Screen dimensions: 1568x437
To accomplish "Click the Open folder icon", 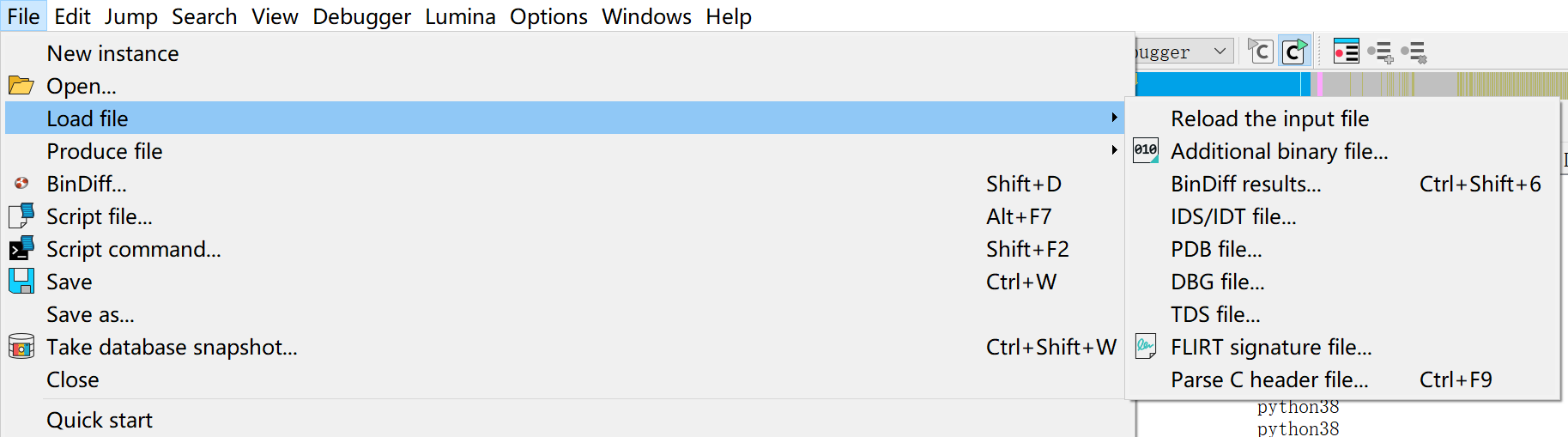I will point(21,86).
